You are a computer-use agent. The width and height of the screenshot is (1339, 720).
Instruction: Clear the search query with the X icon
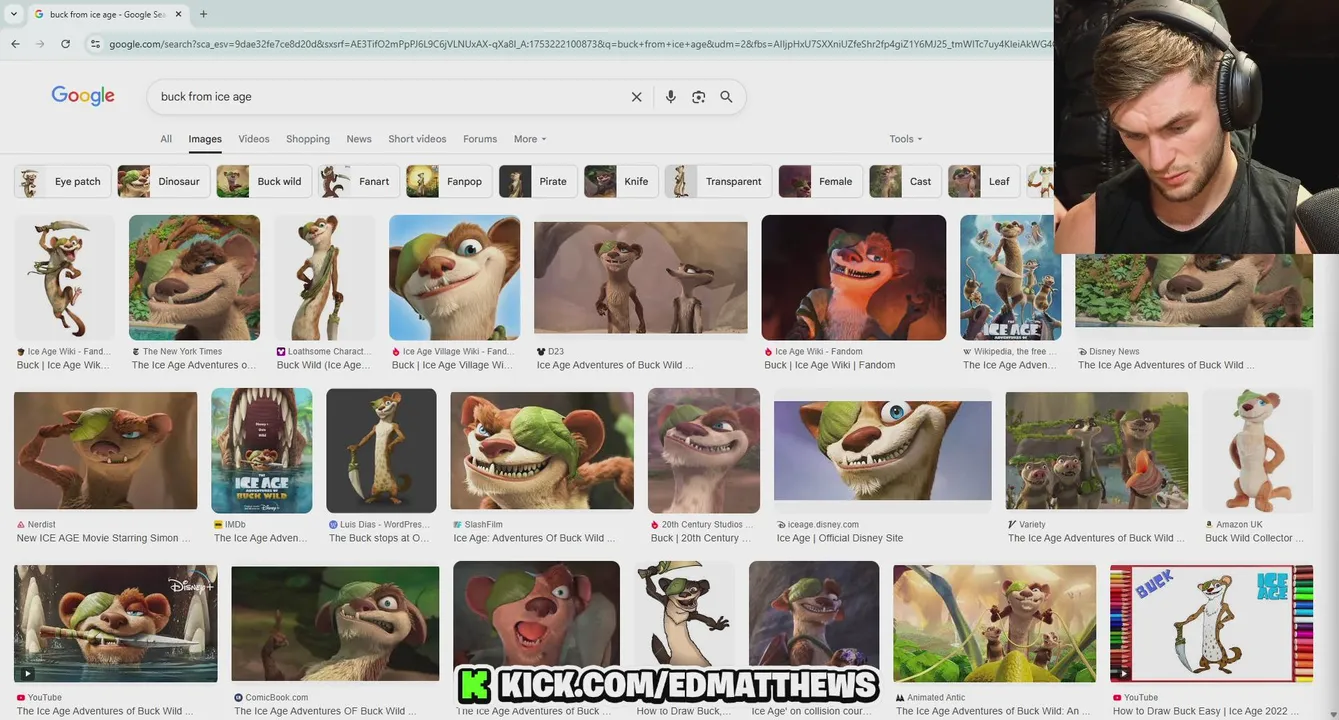636,97
